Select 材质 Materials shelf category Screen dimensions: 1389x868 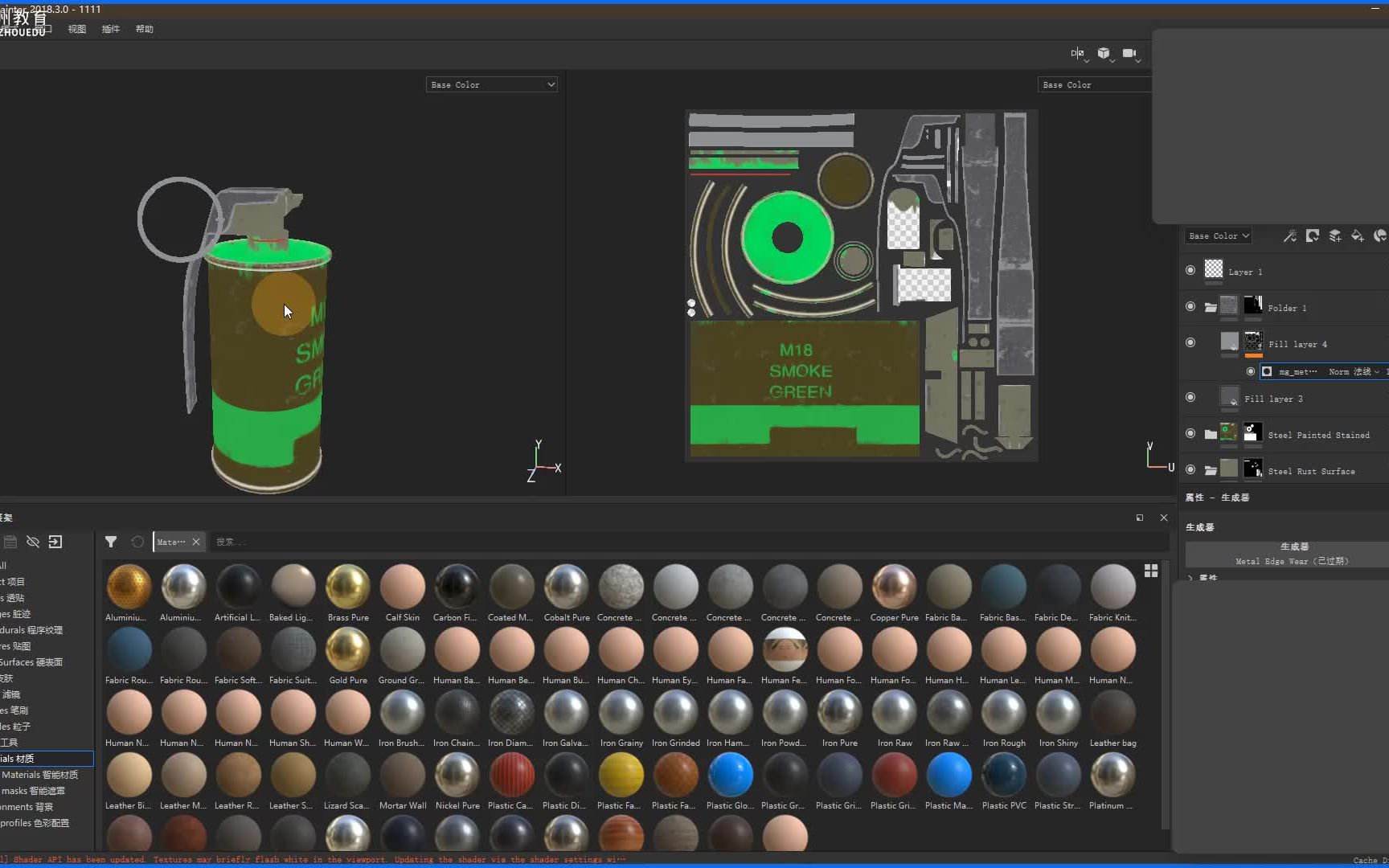pyautogui.click(x=47, y=759)
